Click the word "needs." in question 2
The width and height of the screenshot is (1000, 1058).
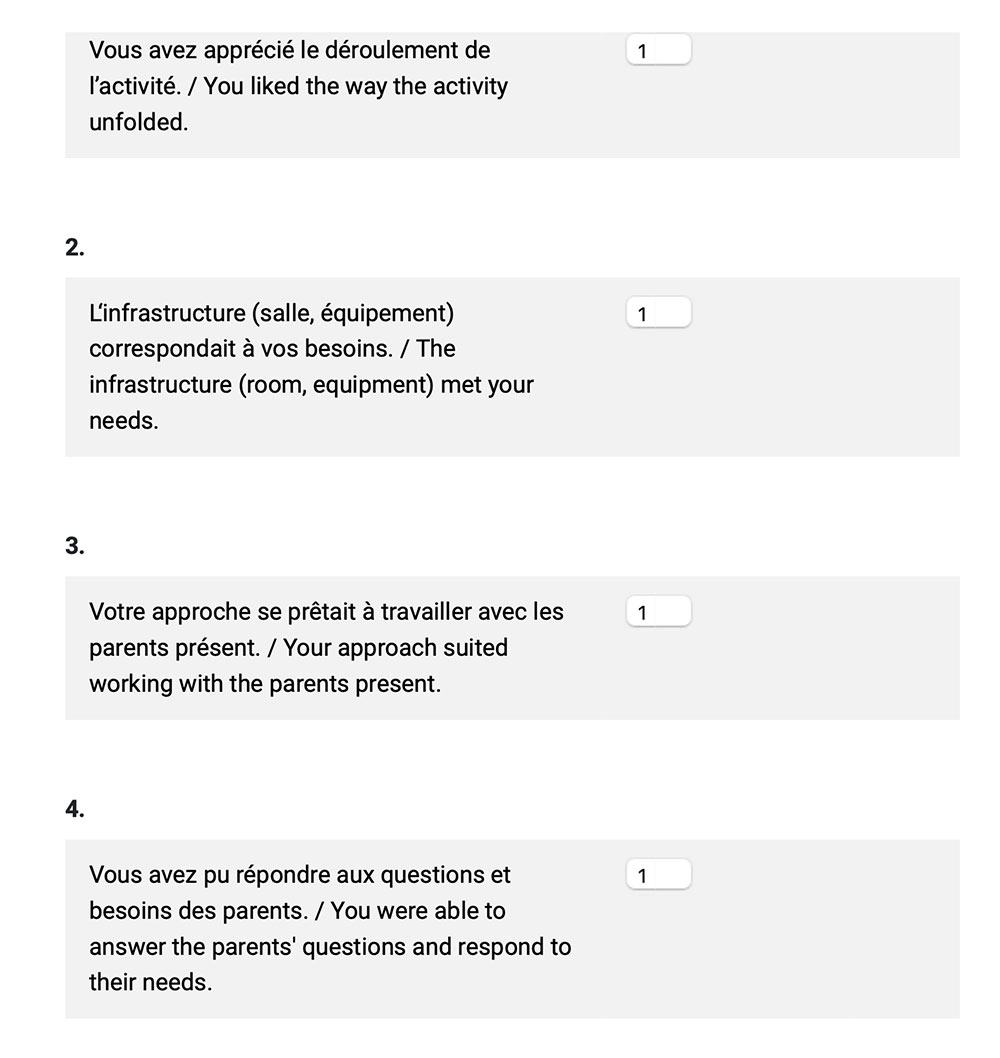tap(124, 421)
